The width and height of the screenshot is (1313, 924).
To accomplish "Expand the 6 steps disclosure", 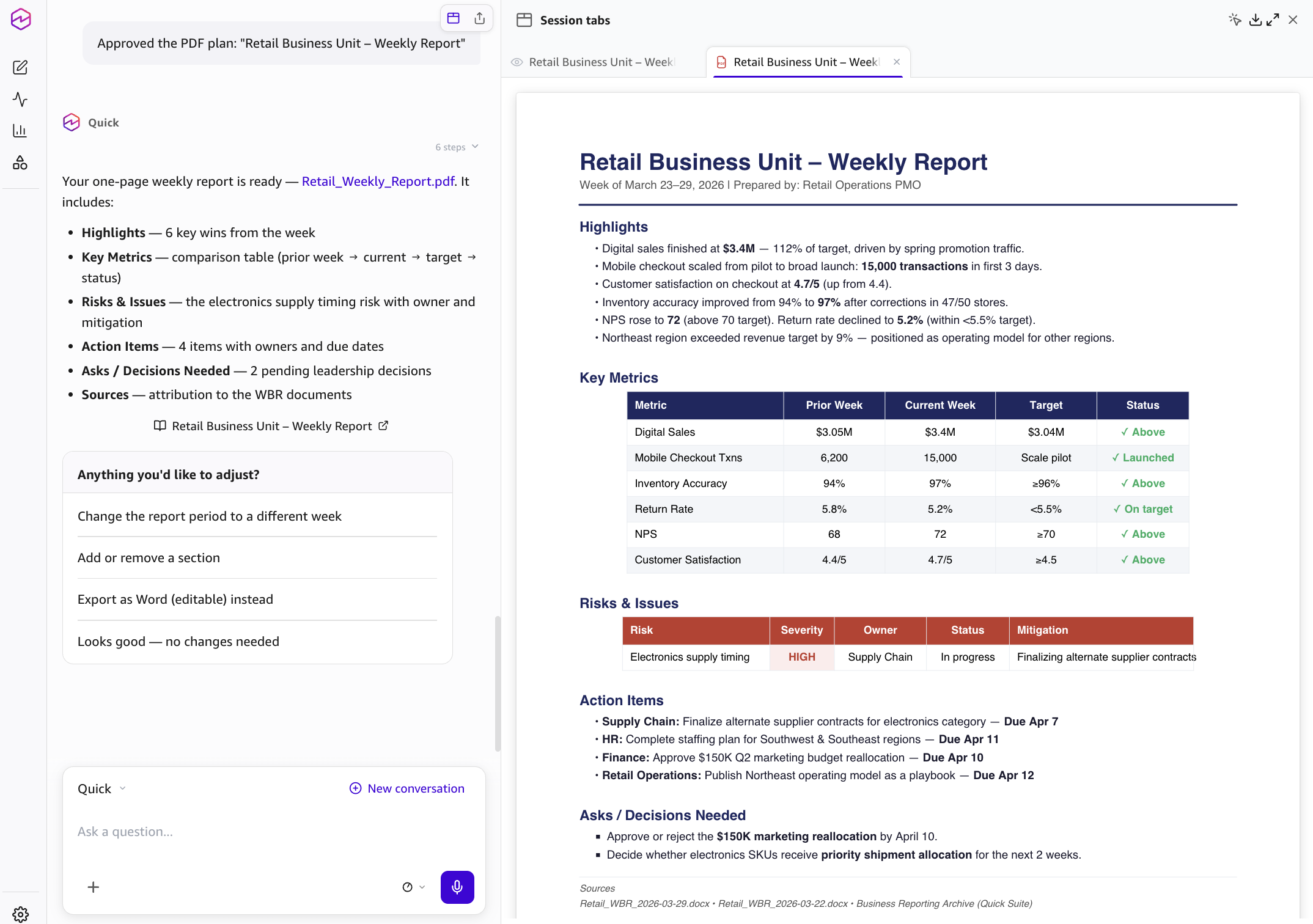I will 457,147.
